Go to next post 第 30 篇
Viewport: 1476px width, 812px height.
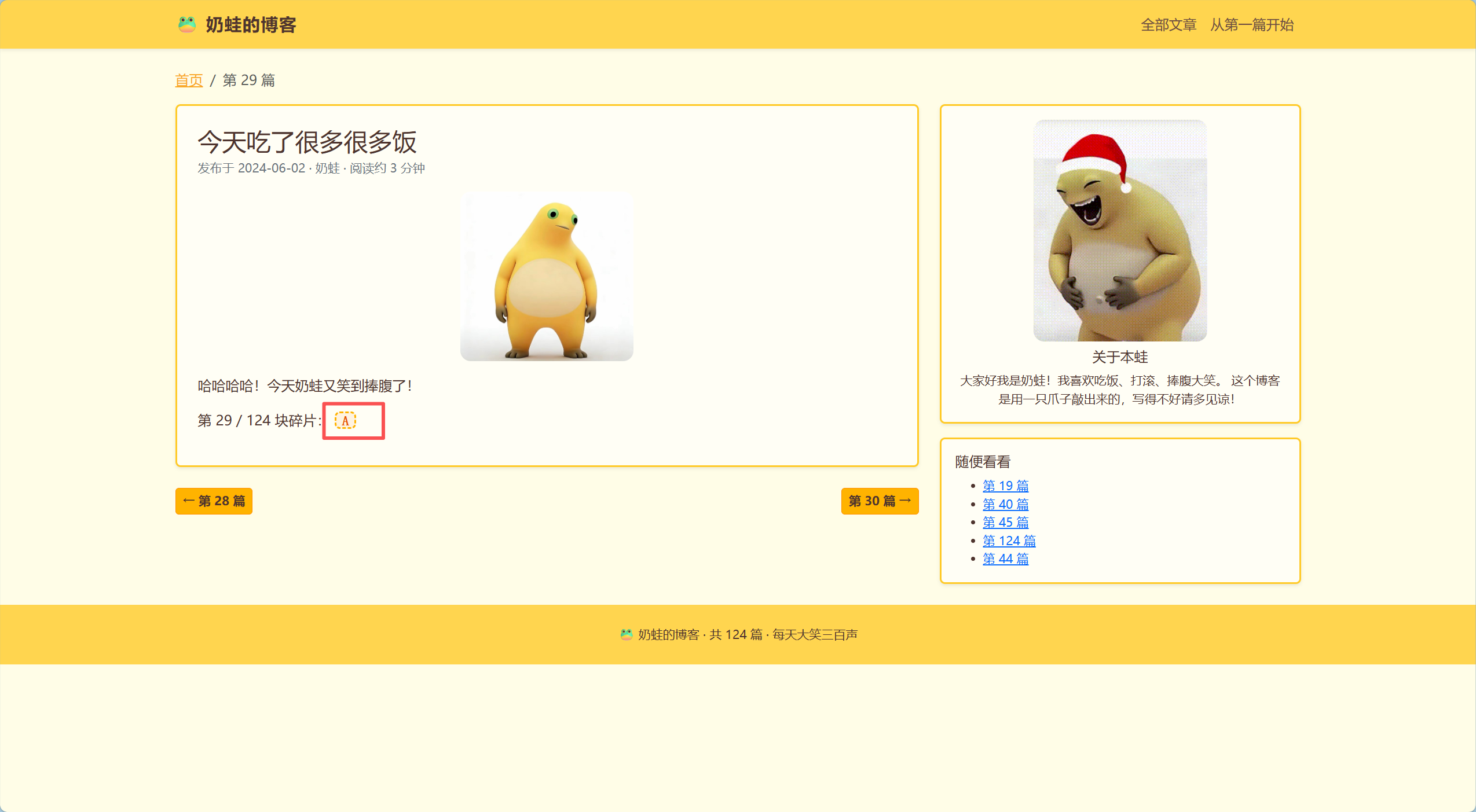(x=880, y=501)
